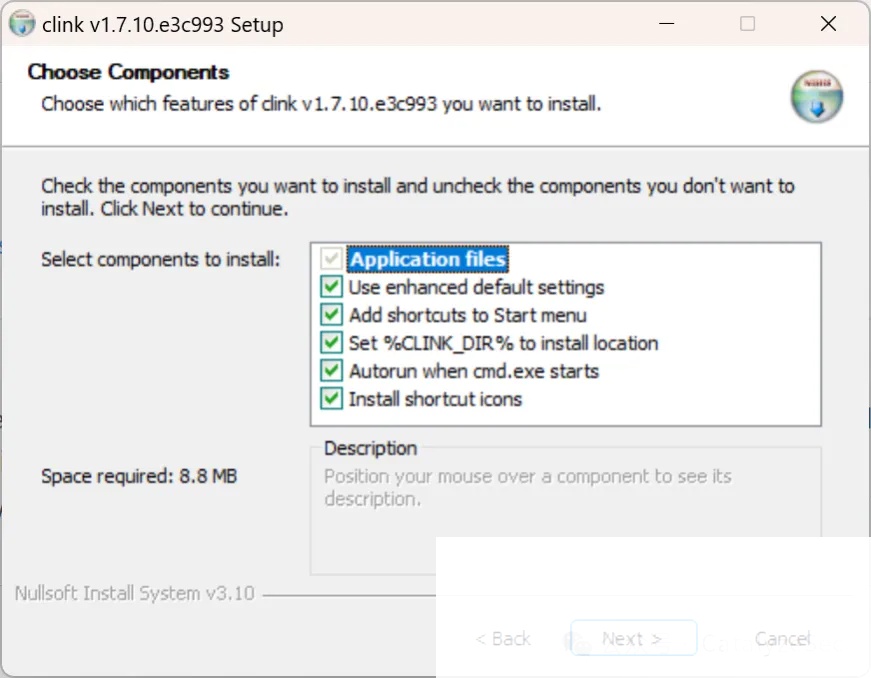The height and width of the screenshot is (678, 871).
Task: Uncheck Add shortcuts to Start menu
Action: click(x=331, y=315)
